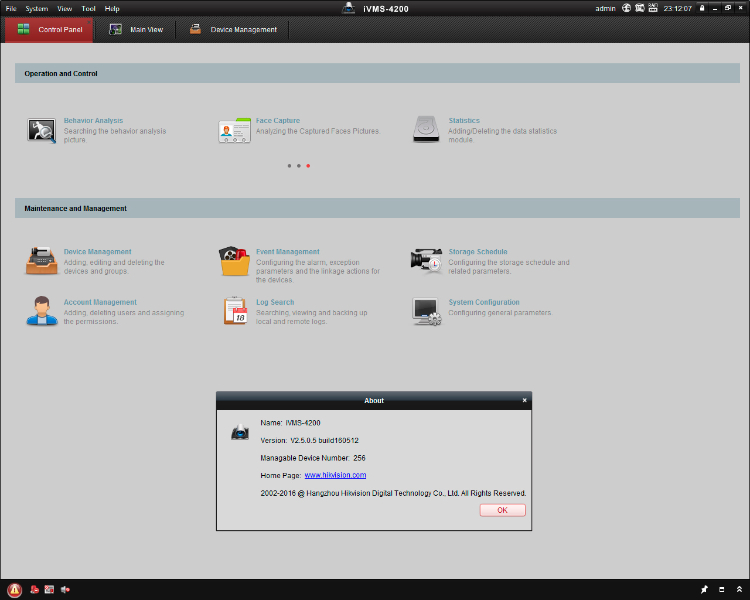Open the Statistics hard drive icon
Screen dimensions: 750x600
[x=426, y=130]
